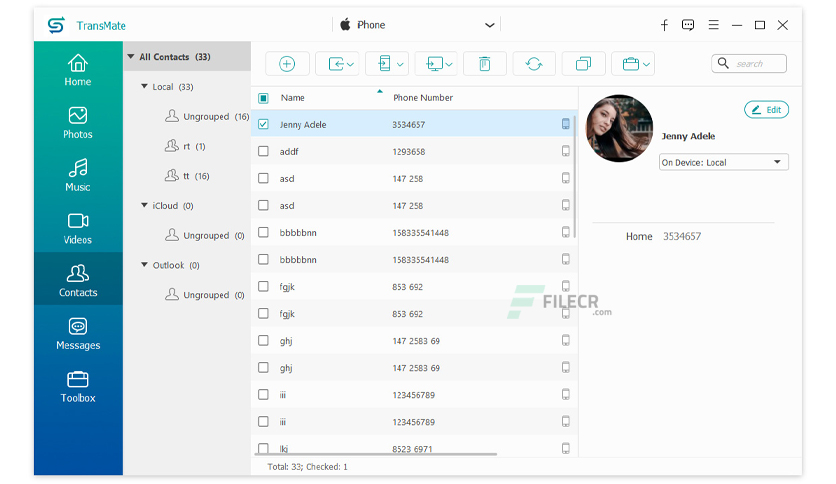836x484 pixels.
Task: Open the Photos section
Action: pyautogui.click(x=78, y=123)
